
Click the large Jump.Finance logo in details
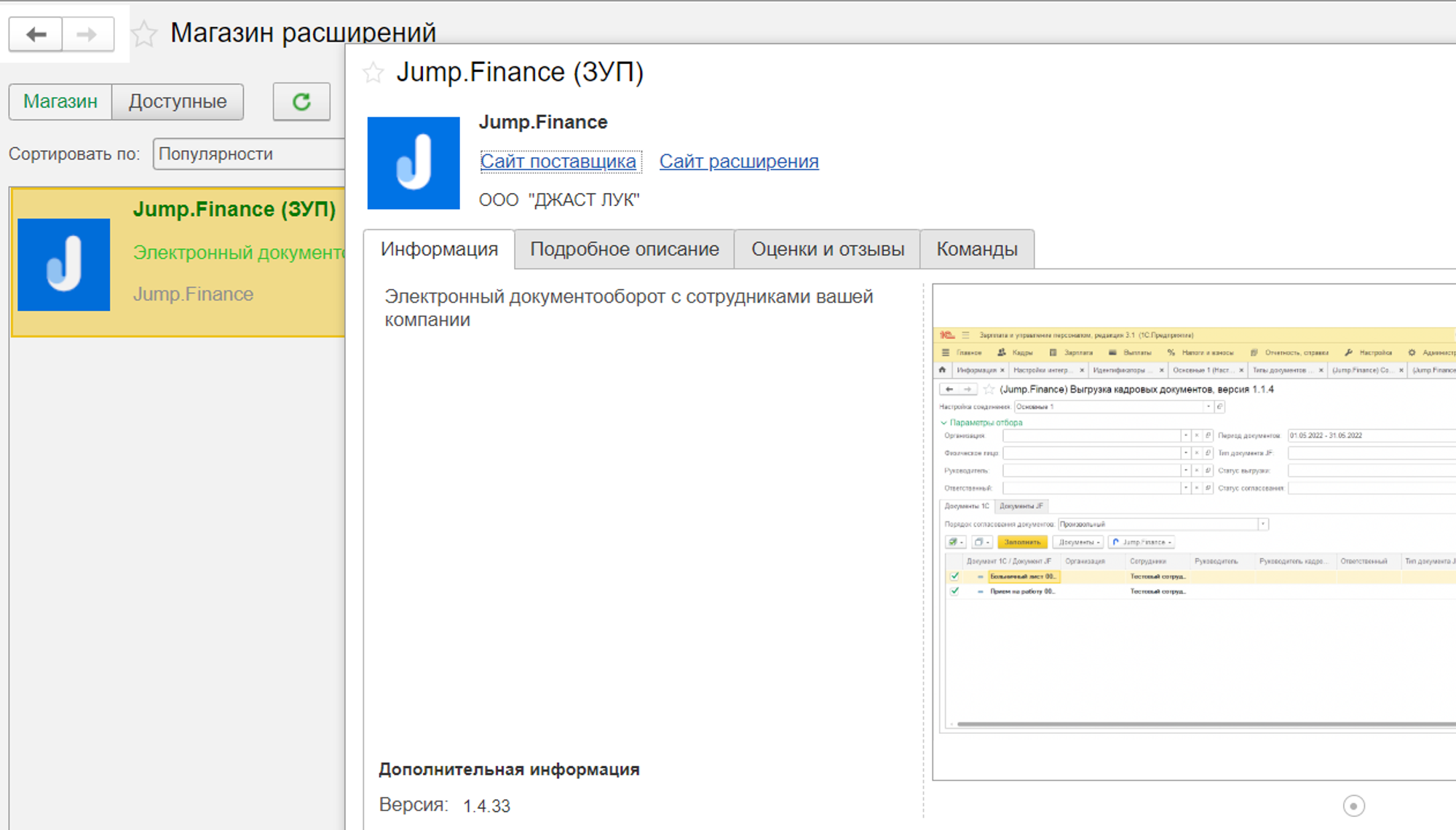(x=414, y=163)
